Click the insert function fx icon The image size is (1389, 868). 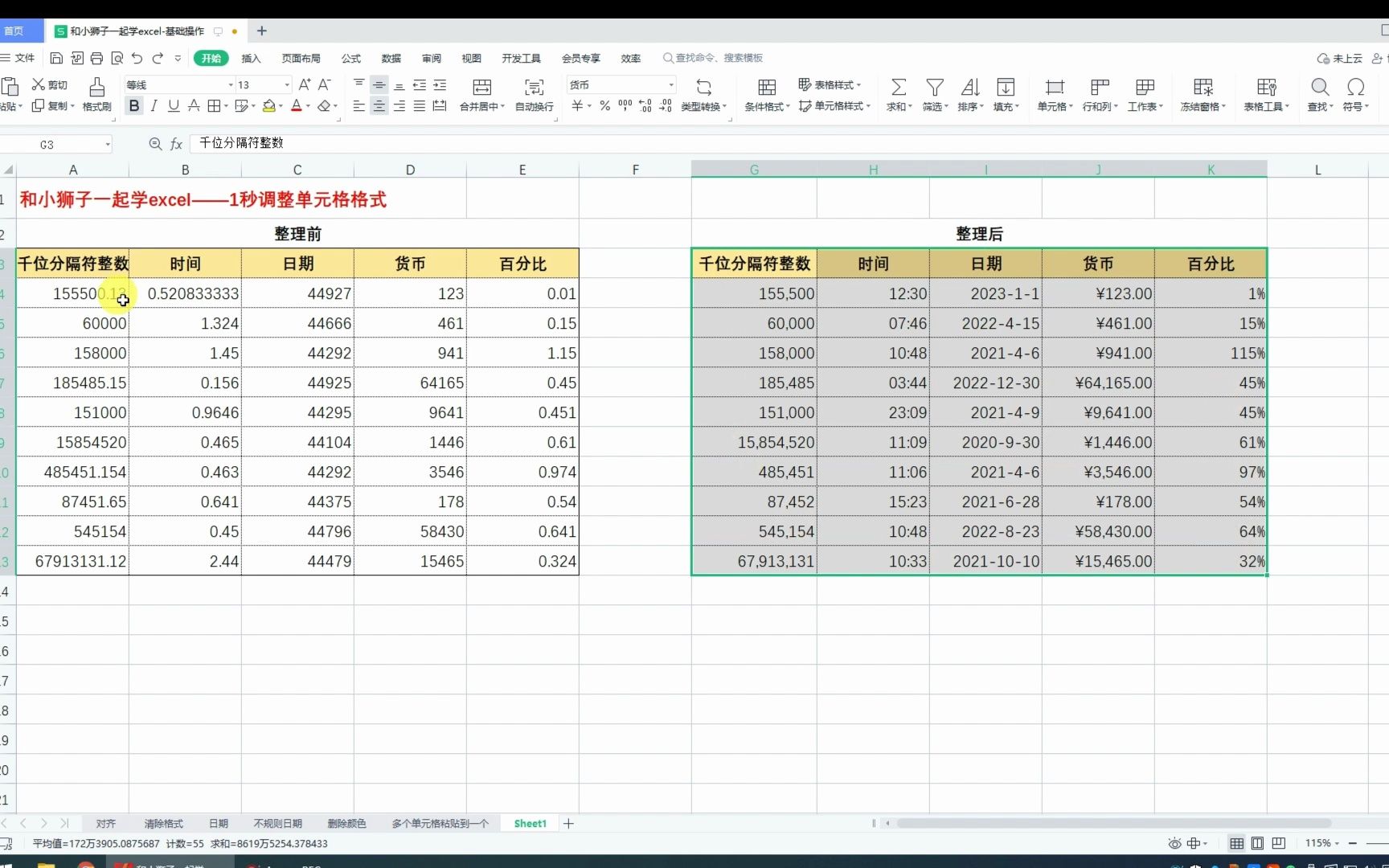click(176, 144)
